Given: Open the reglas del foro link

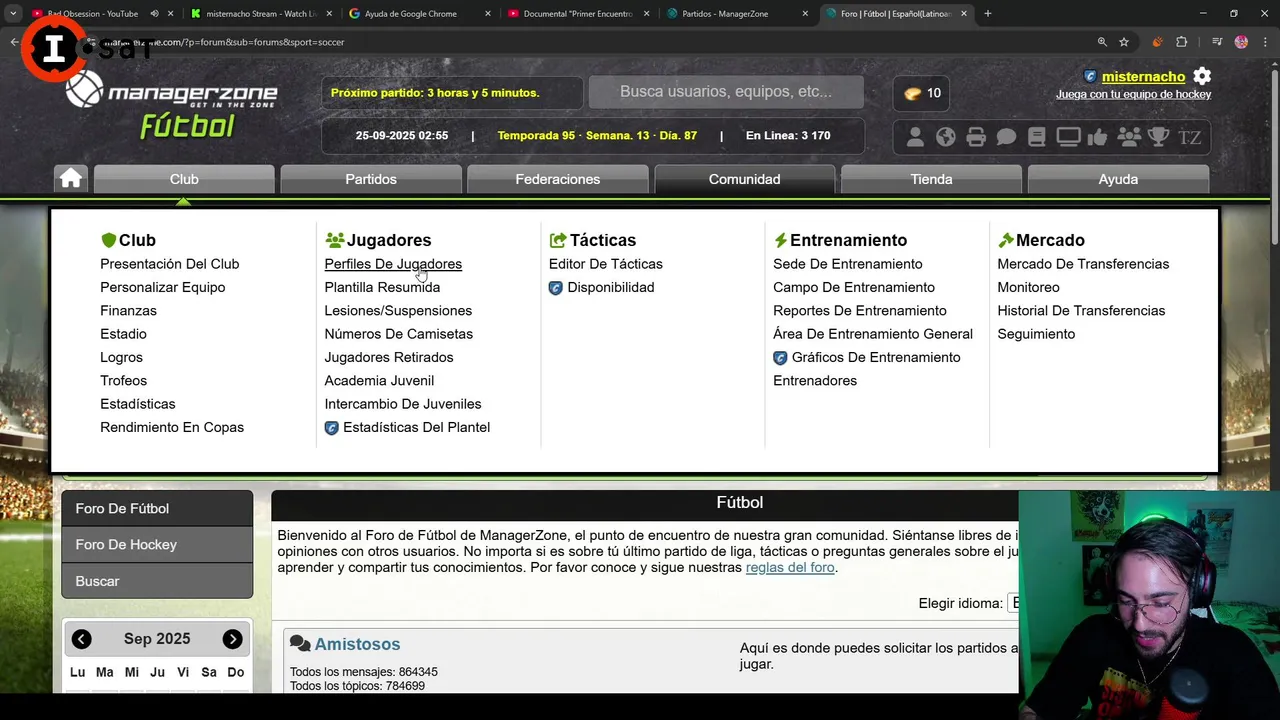Looking at the screenshot, I should click(790, 568).
